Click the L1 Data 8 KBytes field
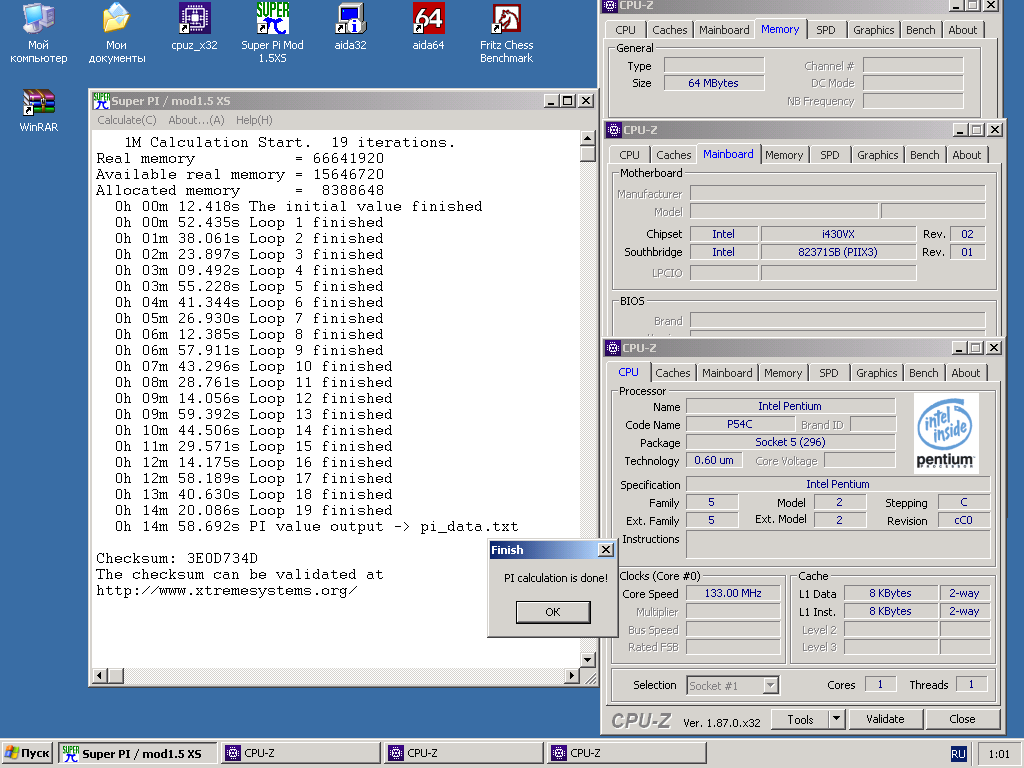The width and height of the screenshot is (1024, 768). tap(890, 593)
